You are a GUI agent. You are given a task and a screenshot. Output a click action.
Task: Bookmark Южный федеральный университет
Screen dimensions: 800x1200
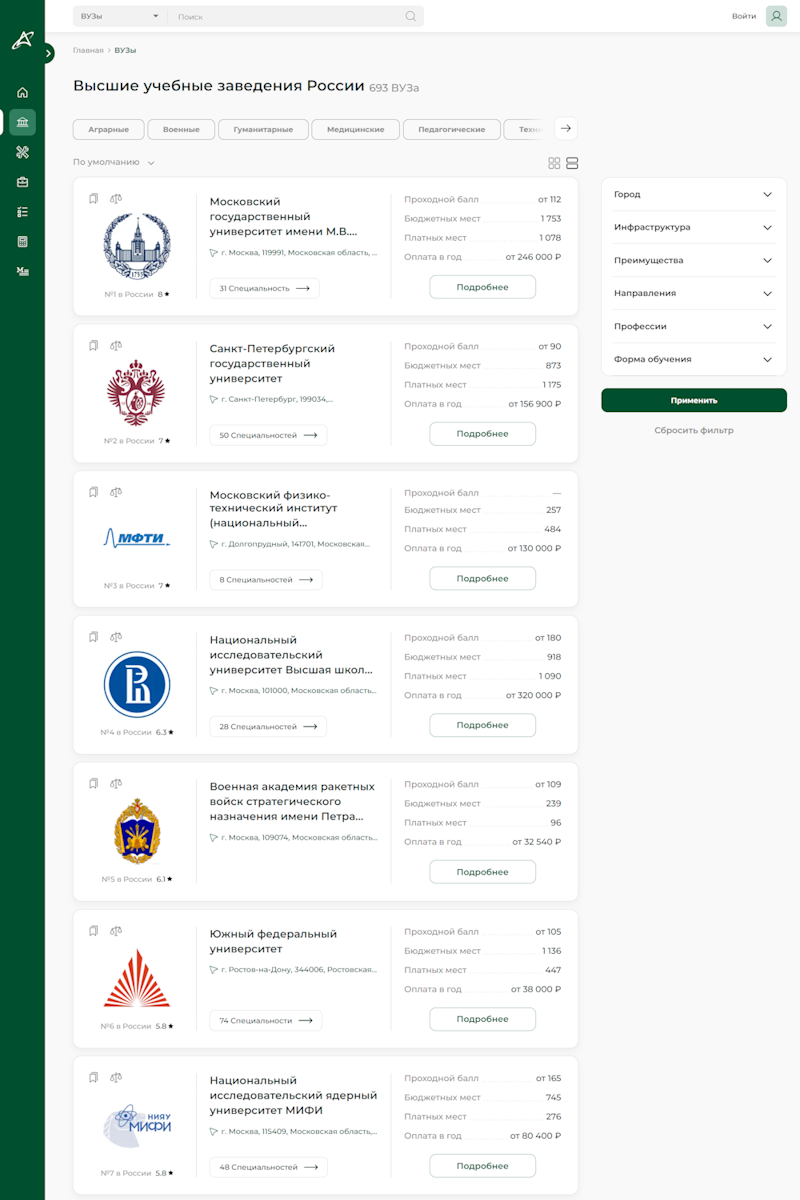(94, 931)
